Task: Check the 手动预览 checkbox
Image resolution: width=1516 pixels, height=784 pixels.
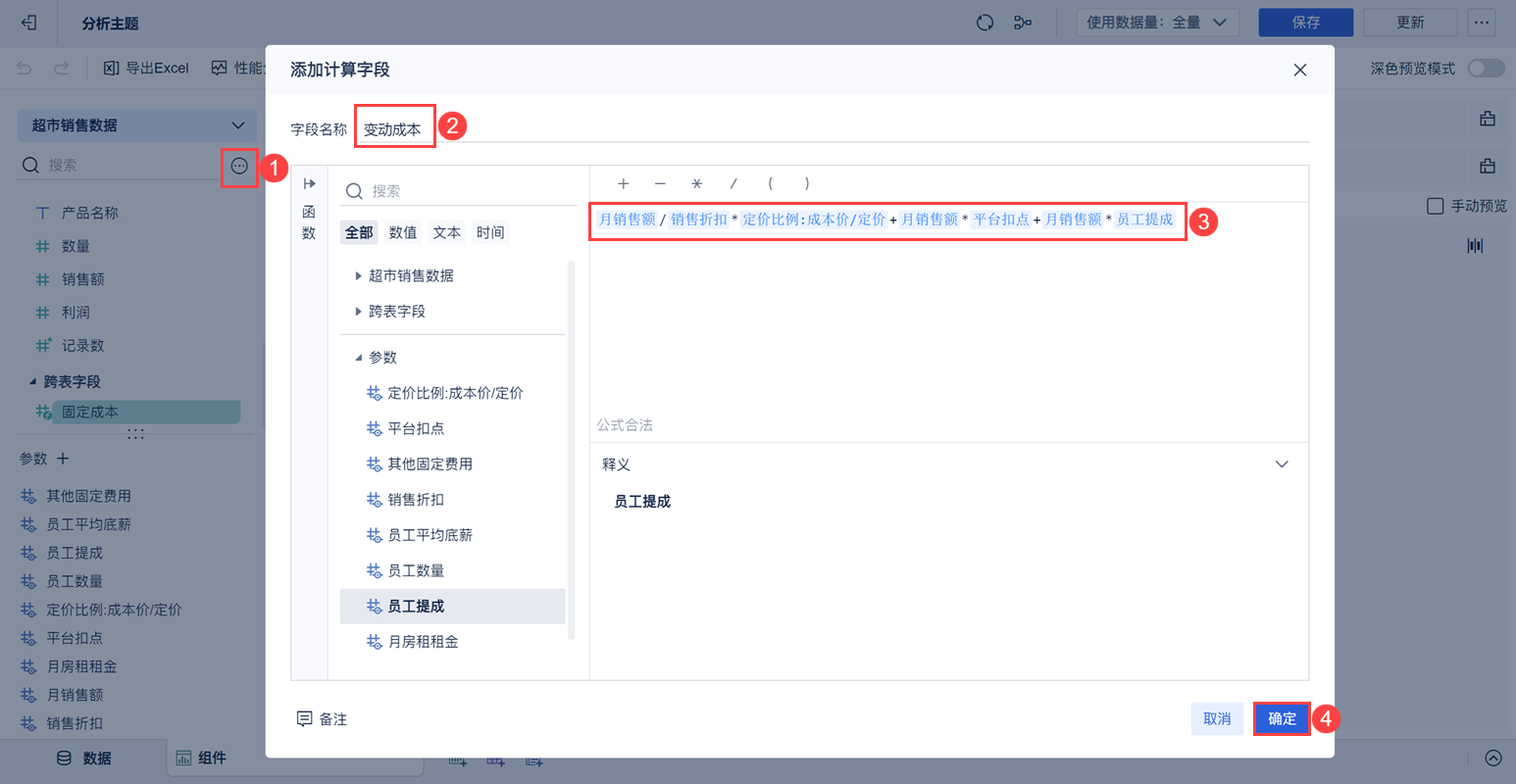Action: coord(1436,206)
